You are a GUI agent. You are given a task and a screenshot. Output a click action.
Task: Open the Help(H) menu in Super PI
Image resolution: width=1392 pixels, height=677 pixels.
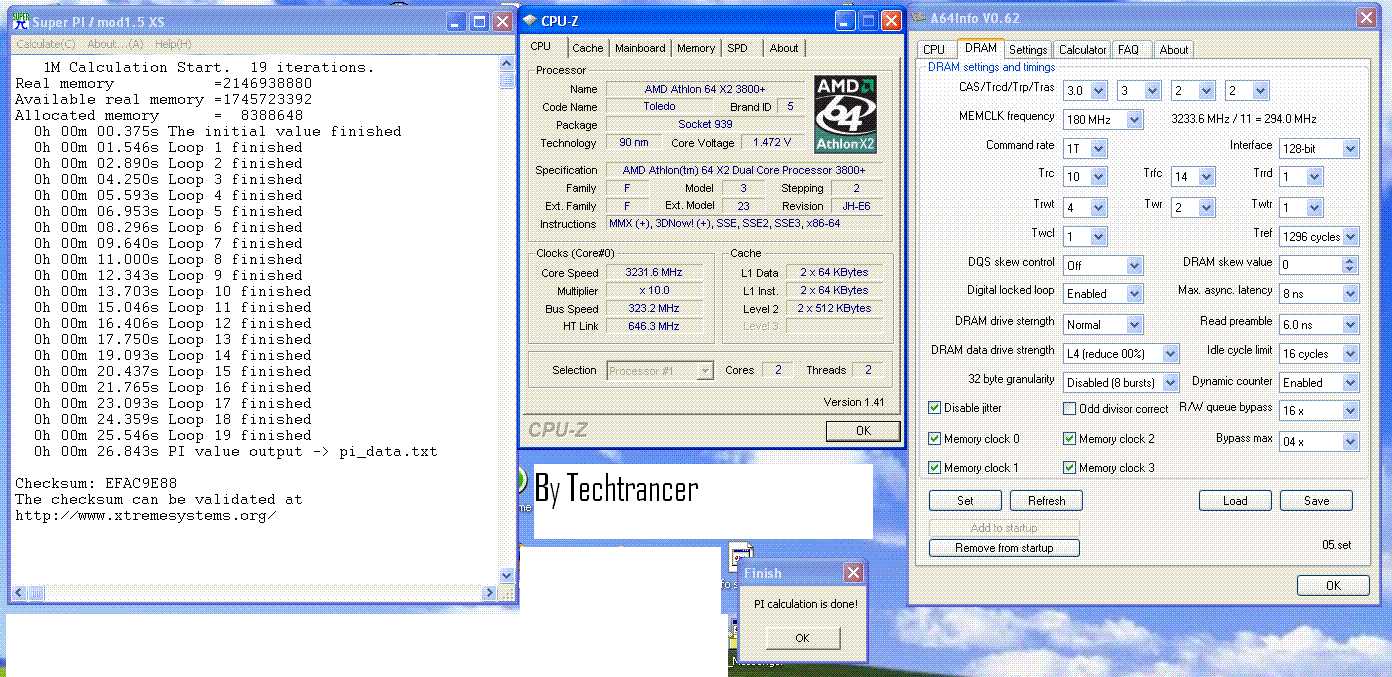coord(173,44)
